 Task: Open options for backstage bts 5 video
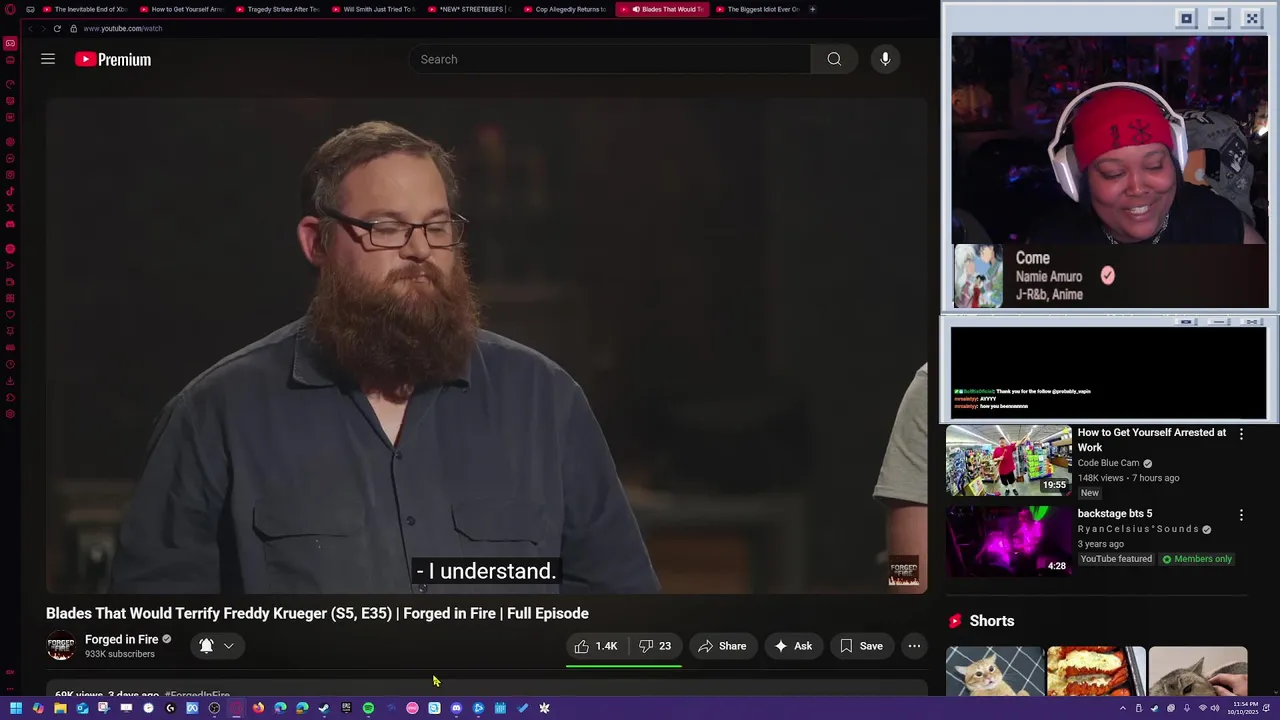(x=1241, y=515)
